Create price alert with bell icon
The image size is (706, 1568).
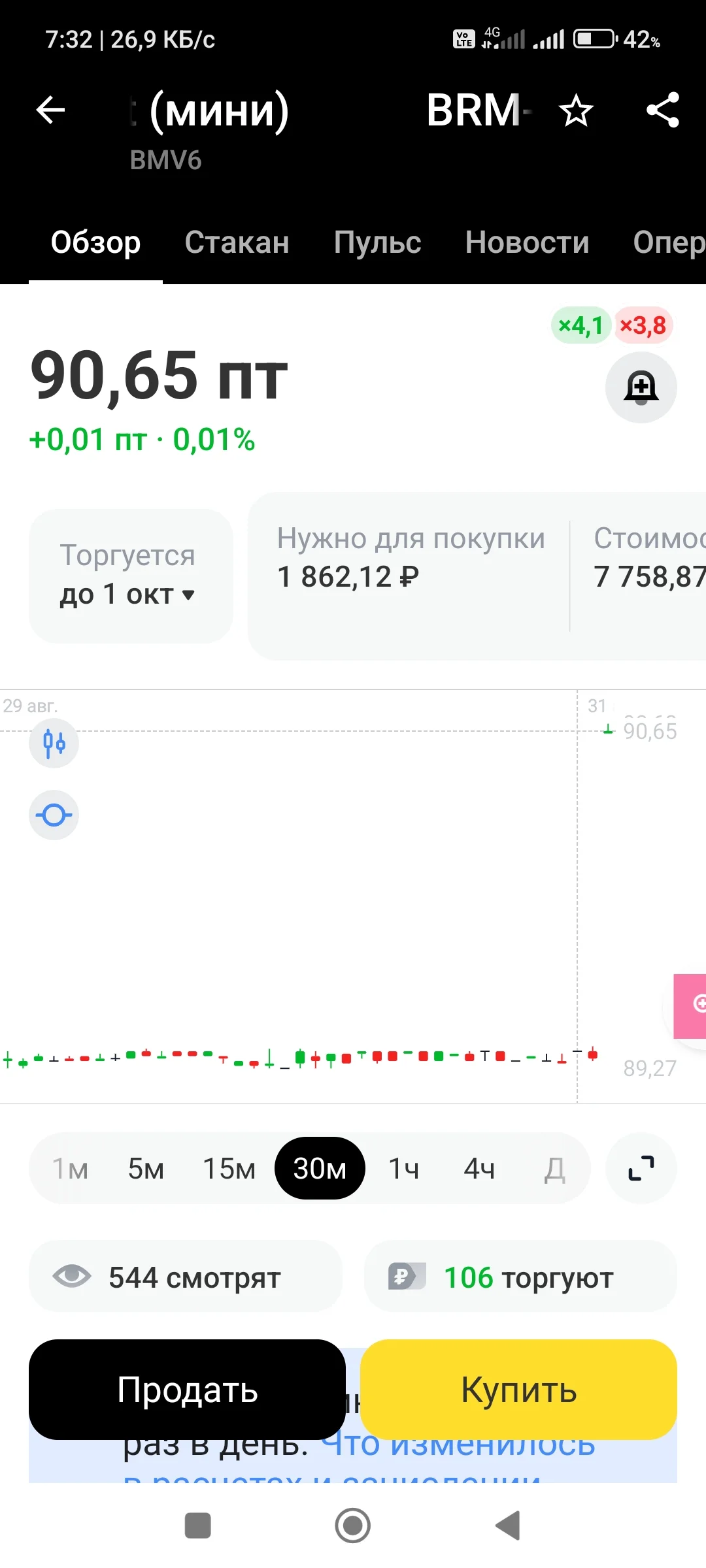click(641, 387)
